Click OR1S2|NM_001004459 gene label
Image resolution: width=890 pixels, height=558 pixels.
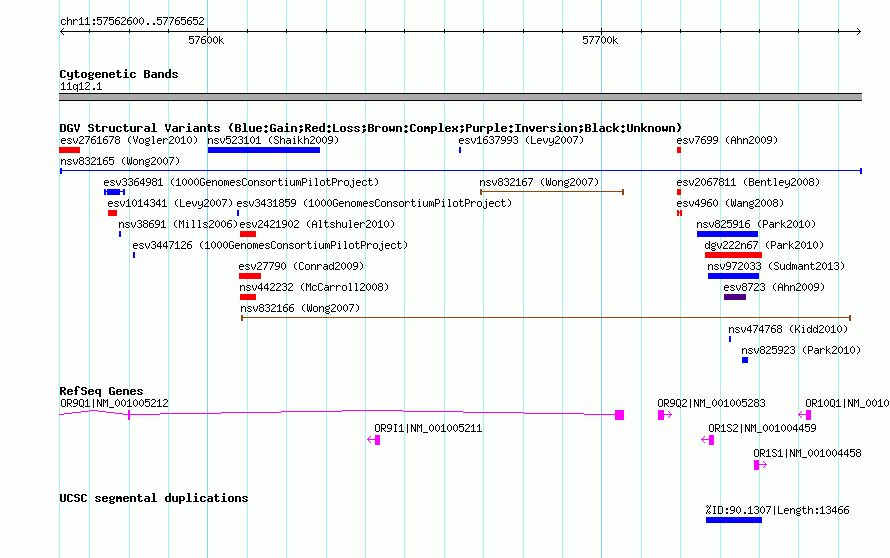[762, 429]
